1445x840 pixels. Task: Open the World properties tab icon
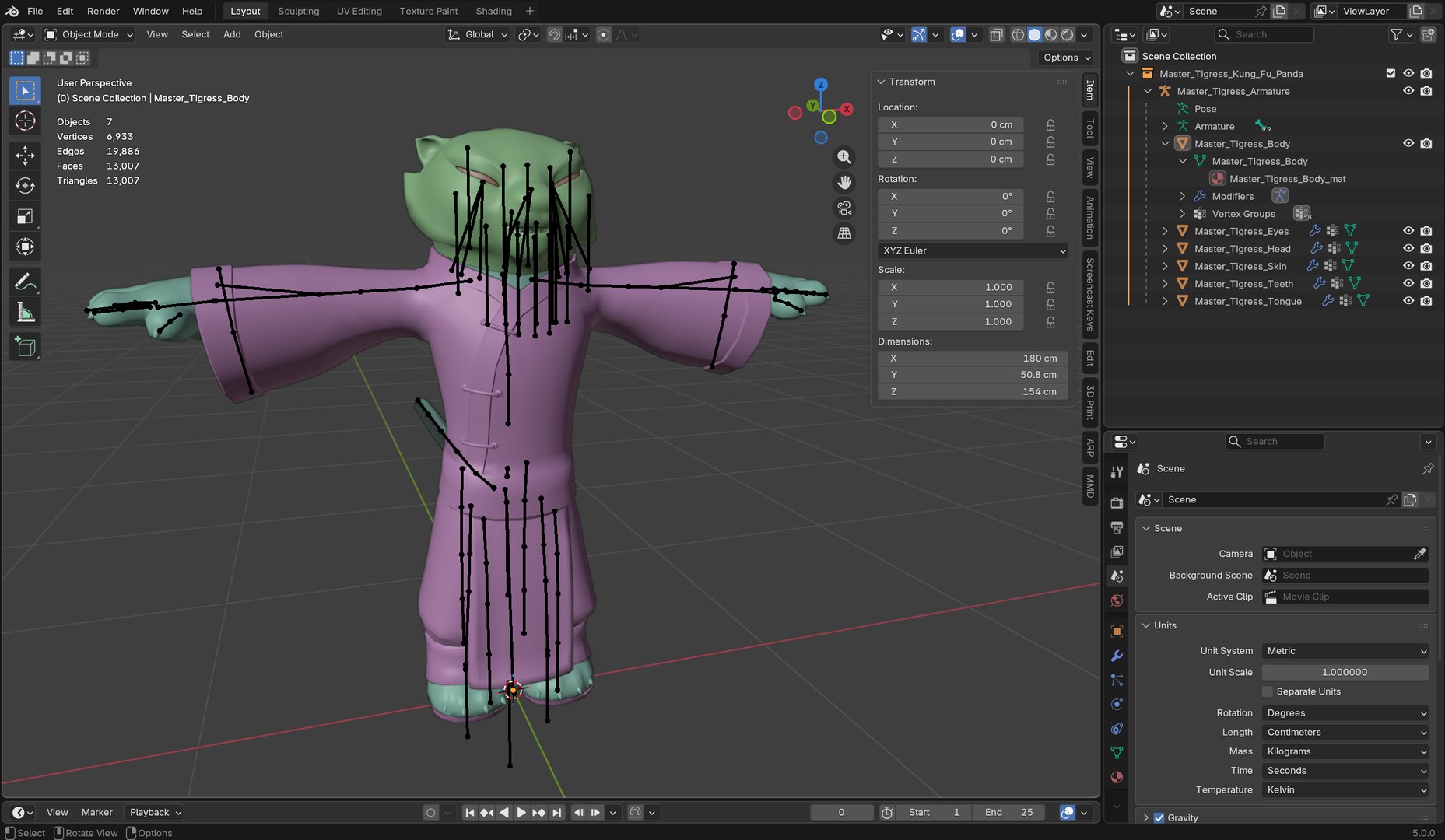coord(1117,600)
